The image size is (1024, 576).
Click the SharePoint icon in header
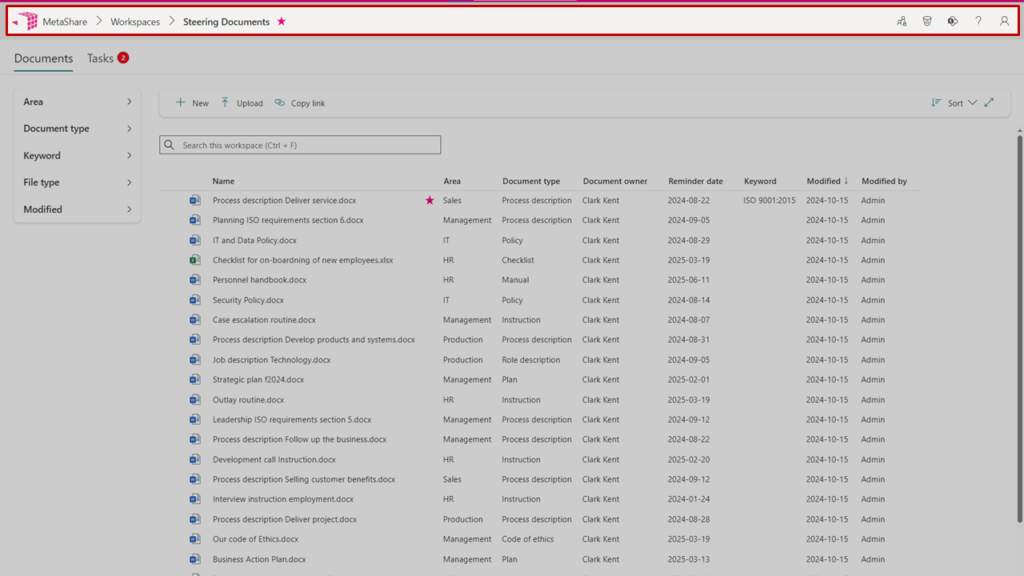point(953,21)
